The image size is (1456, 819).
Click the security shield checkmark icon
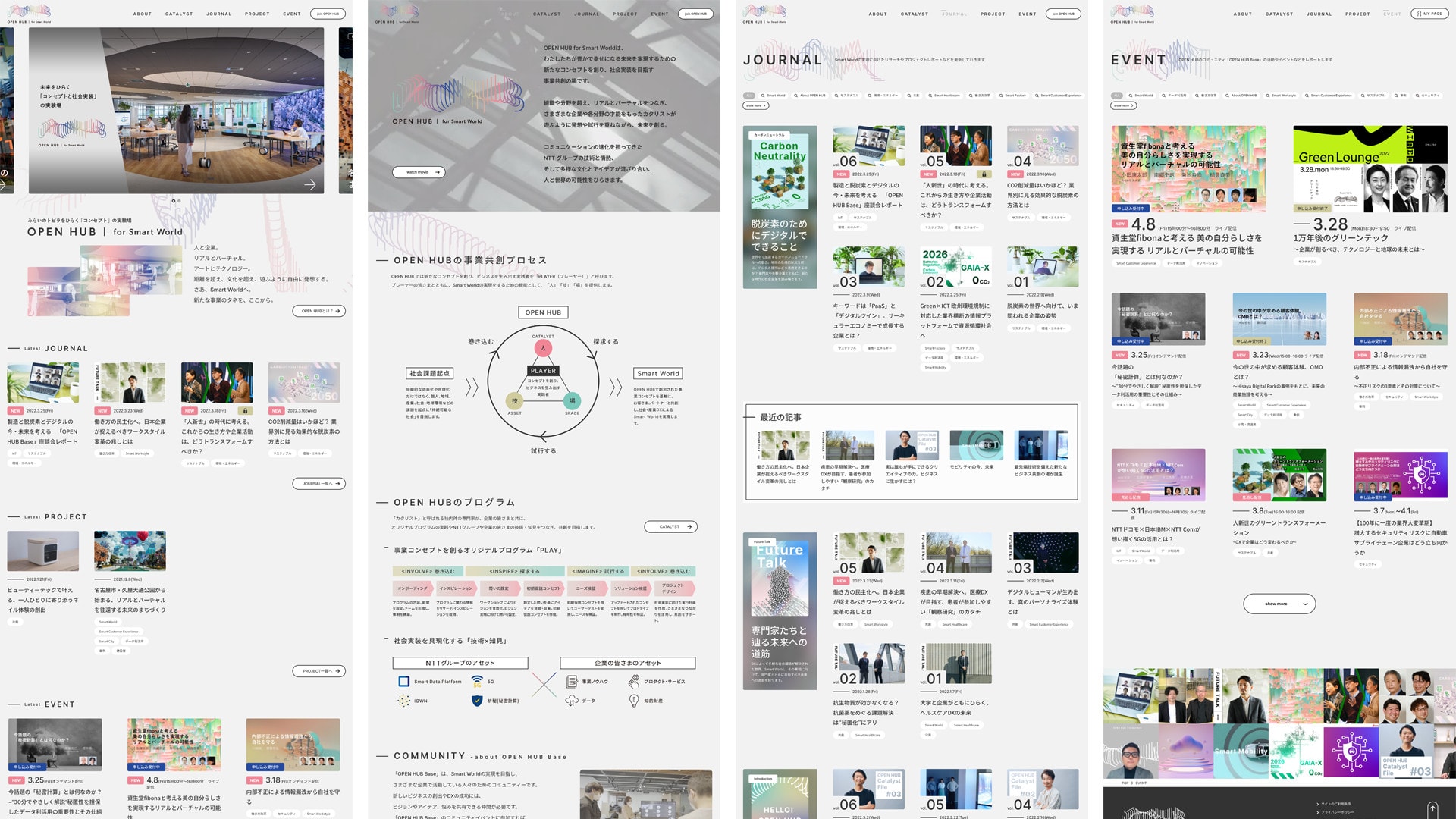click(477, 701)
